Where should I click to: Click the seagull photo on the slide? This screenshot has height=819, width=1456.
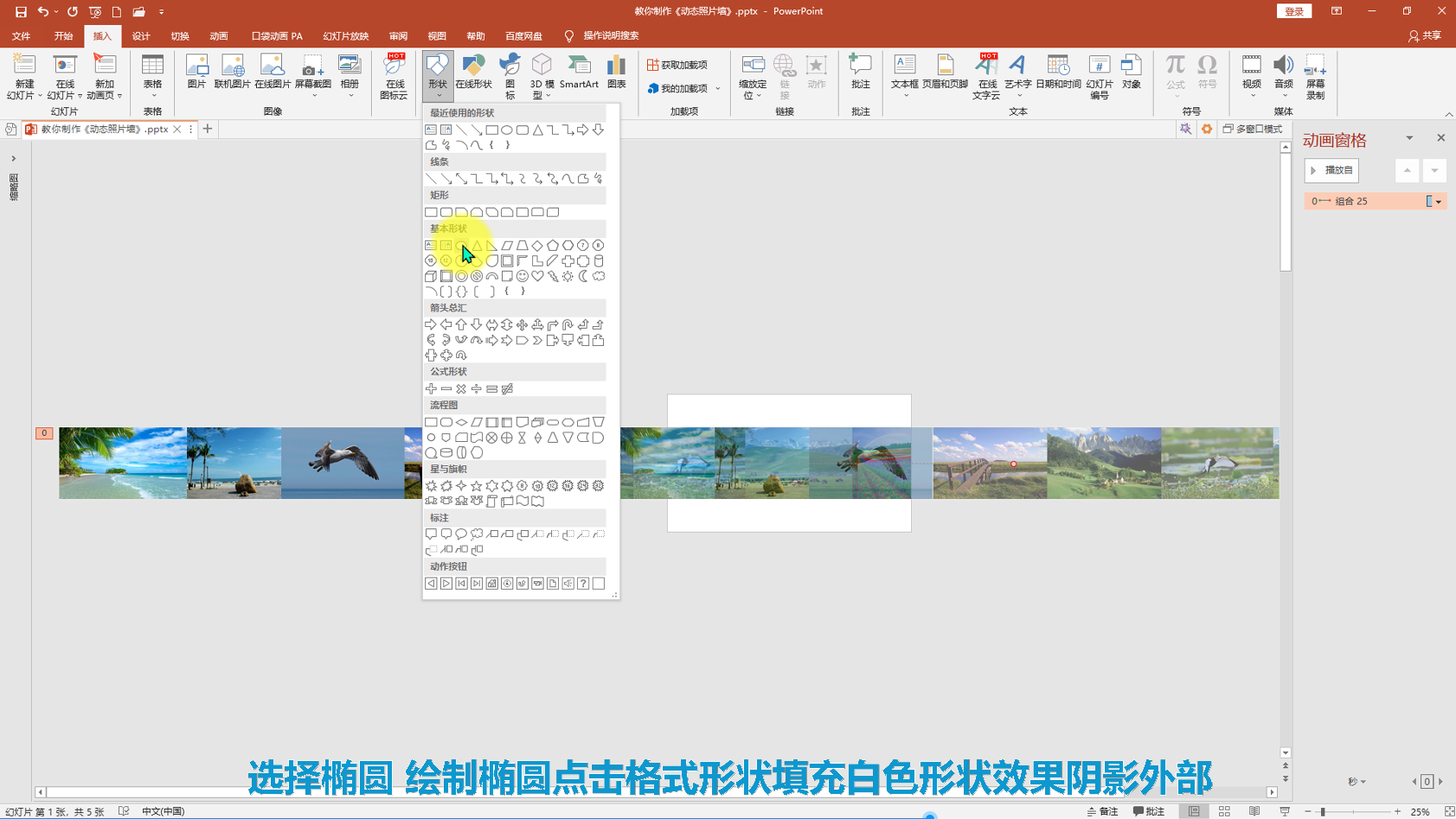pyautogui.click(x=343, y=463)
